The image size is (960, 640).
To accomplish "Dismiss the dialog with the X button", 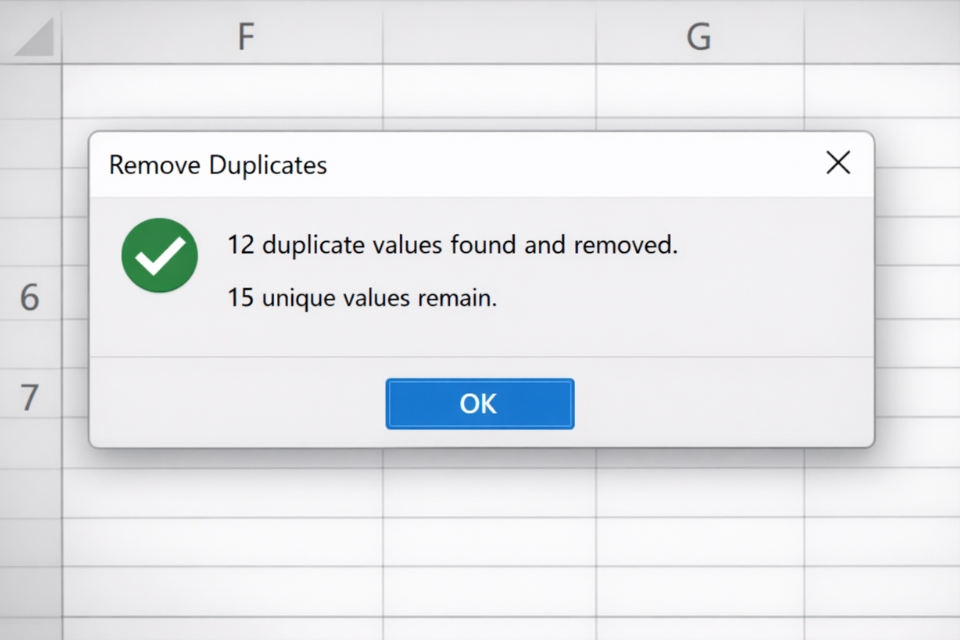I will pos(838,163).
